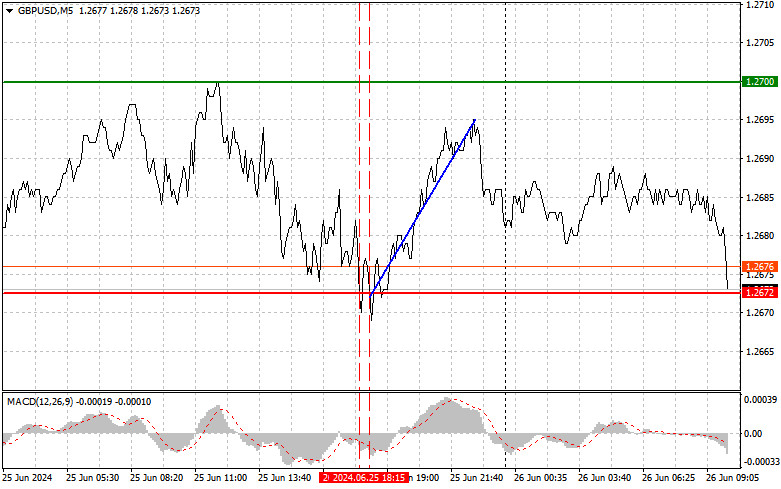
Task: Click the 26 Jun 09:05 time label
Action: click(733, 478)
